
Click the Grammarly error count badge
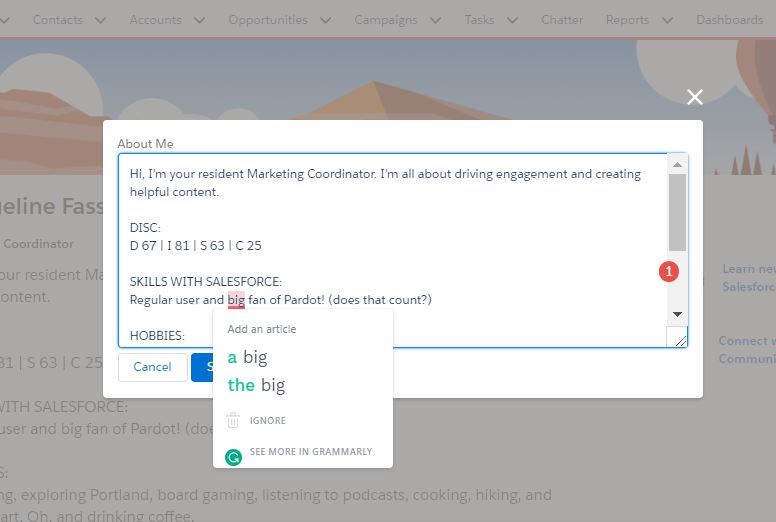[x=669, y=271]
